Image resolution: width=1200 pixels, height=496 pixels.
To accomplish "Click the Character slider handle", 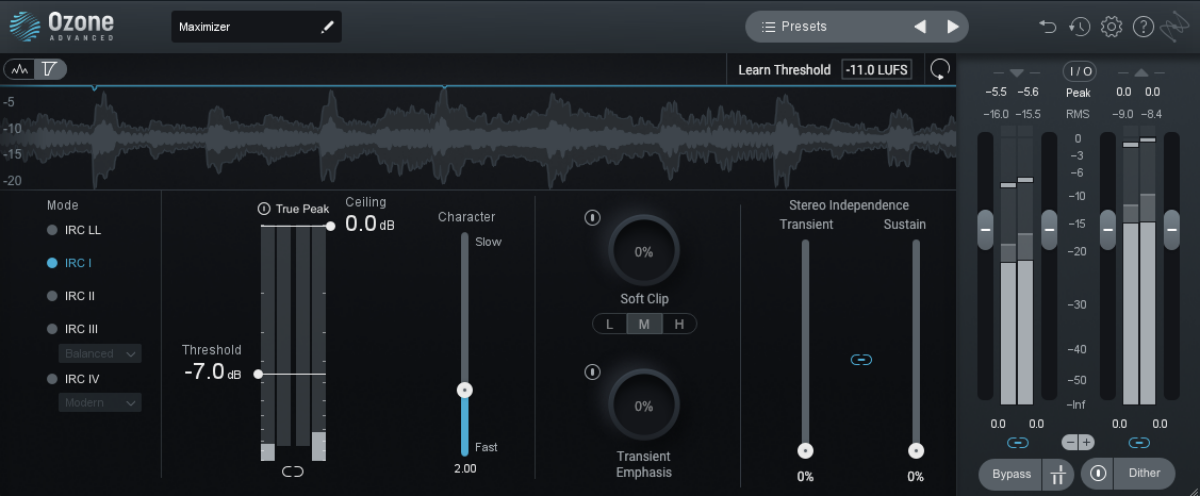I will (464, 390).
